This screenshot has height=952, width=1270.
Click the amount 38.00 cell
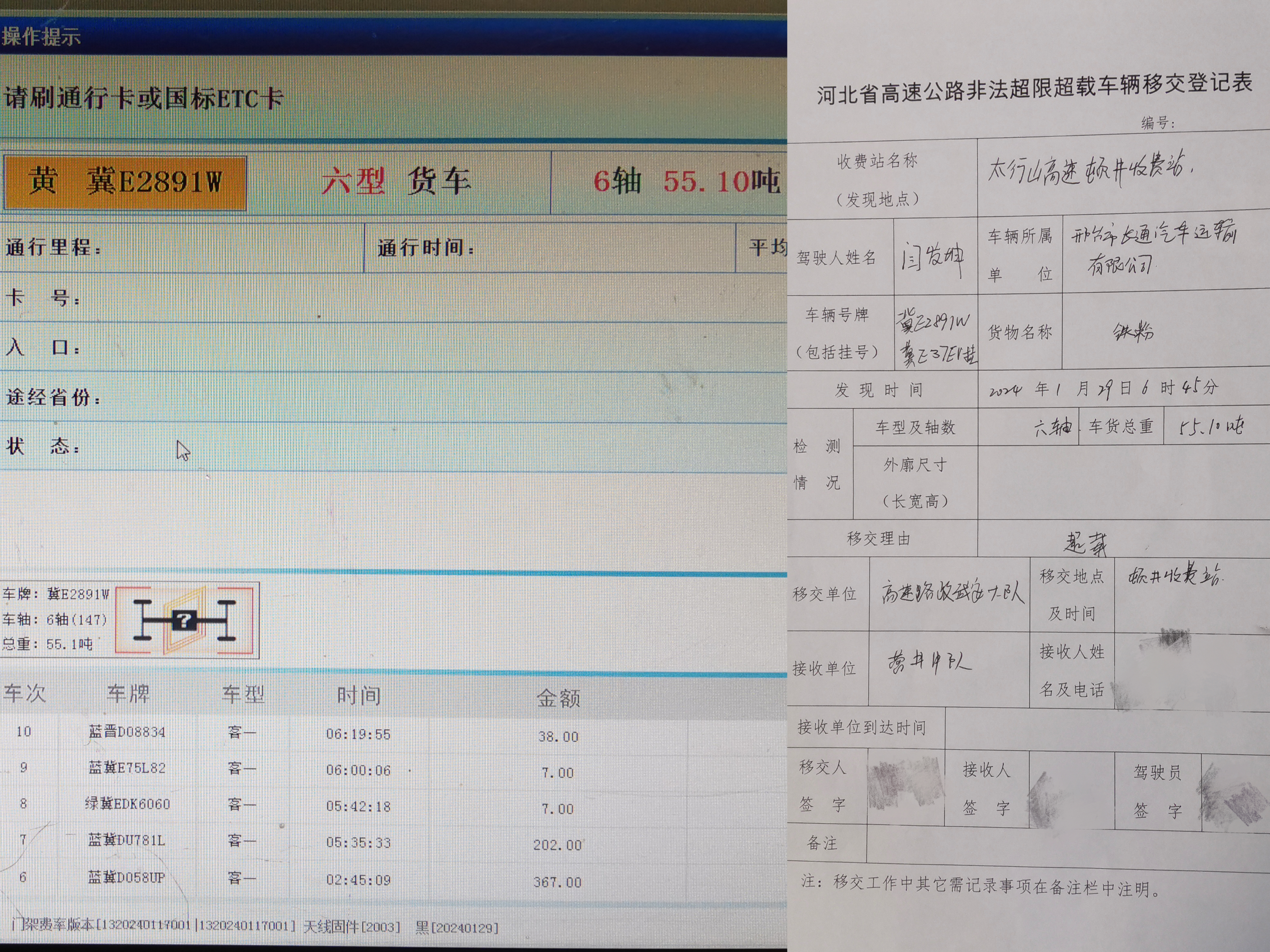click(558, 736)
